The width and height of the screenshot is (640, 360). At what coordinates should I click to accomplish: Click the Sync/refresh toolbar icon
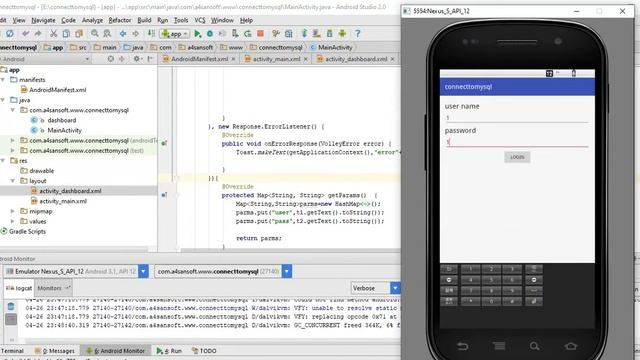click(x=10, y=33)
